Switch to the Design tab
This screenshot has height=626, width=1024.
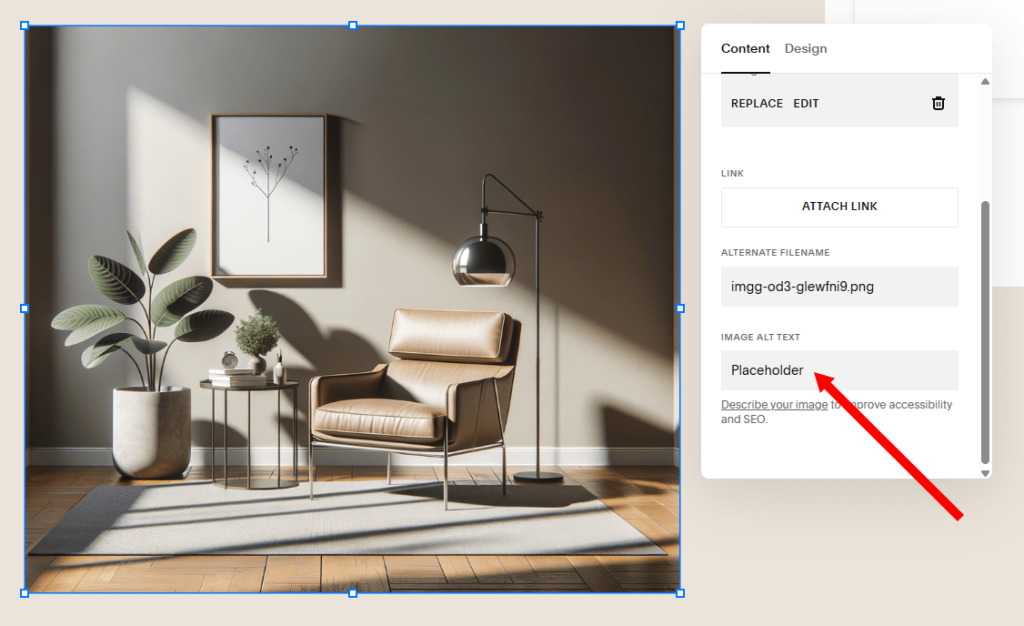click(806, 48)
